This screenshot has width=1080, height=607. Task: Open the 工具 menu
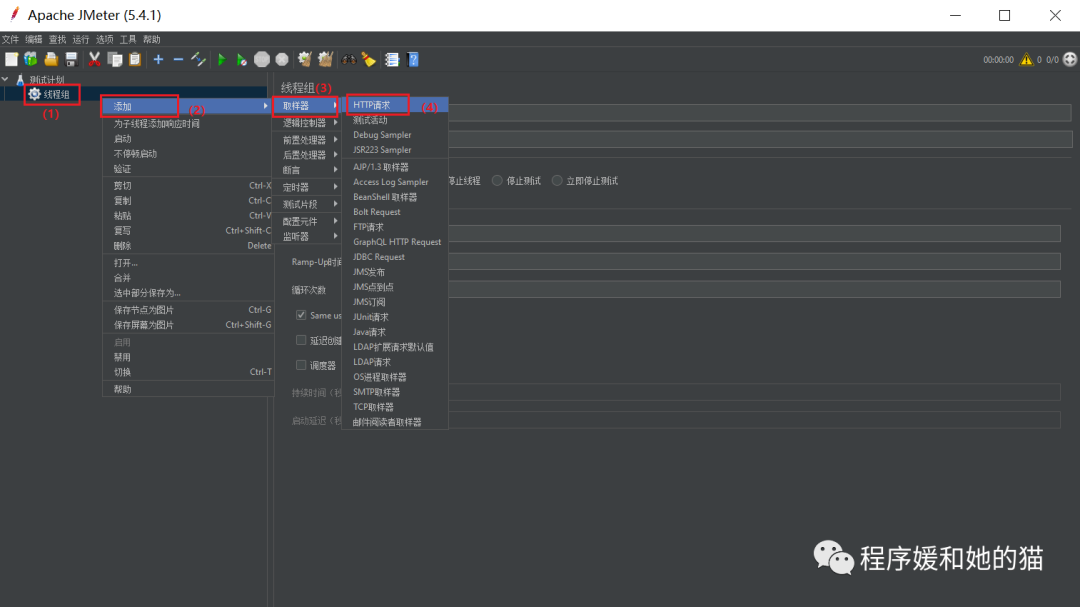(x=128, y=39)
